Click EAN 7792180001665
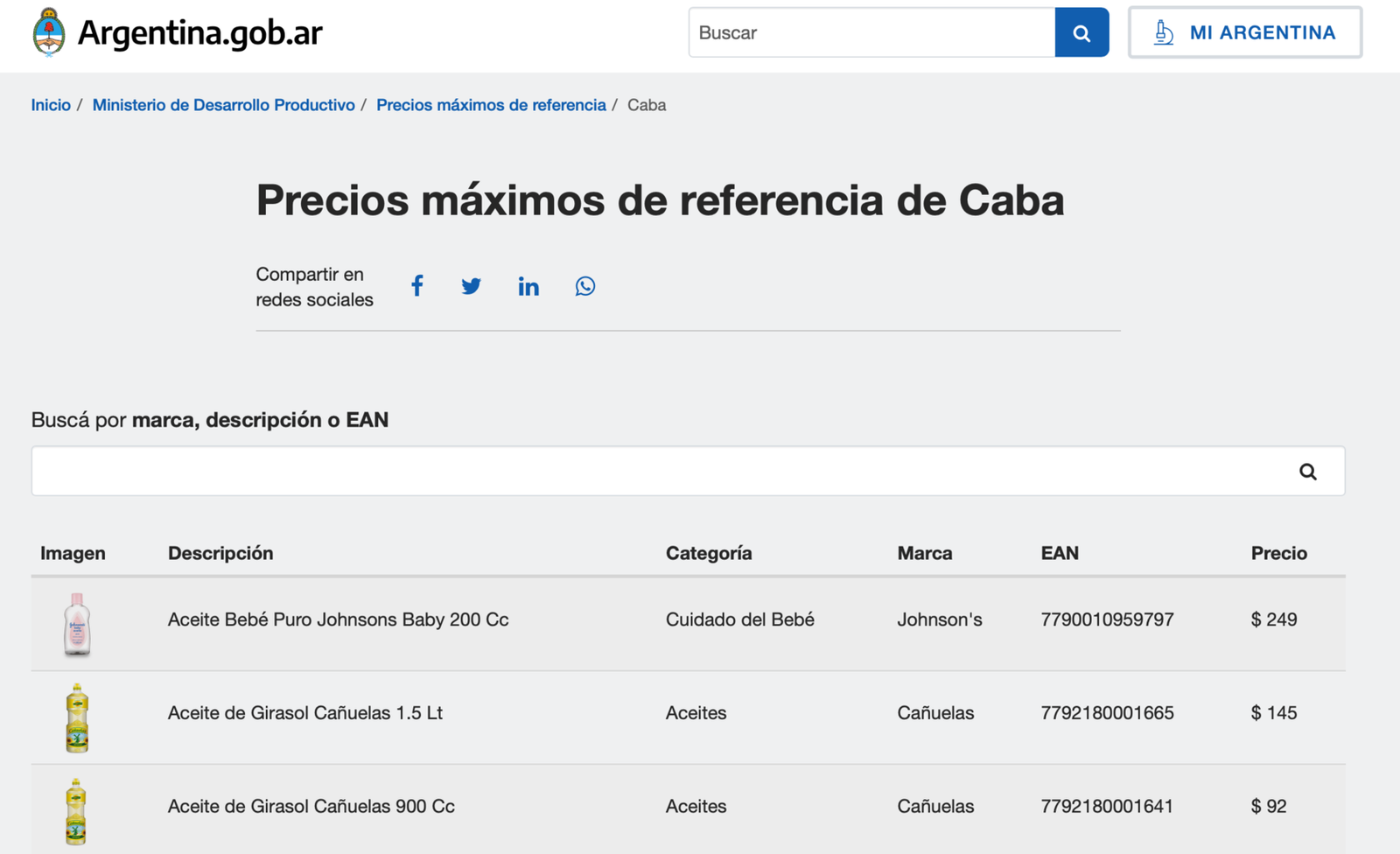 [1107, 713]
